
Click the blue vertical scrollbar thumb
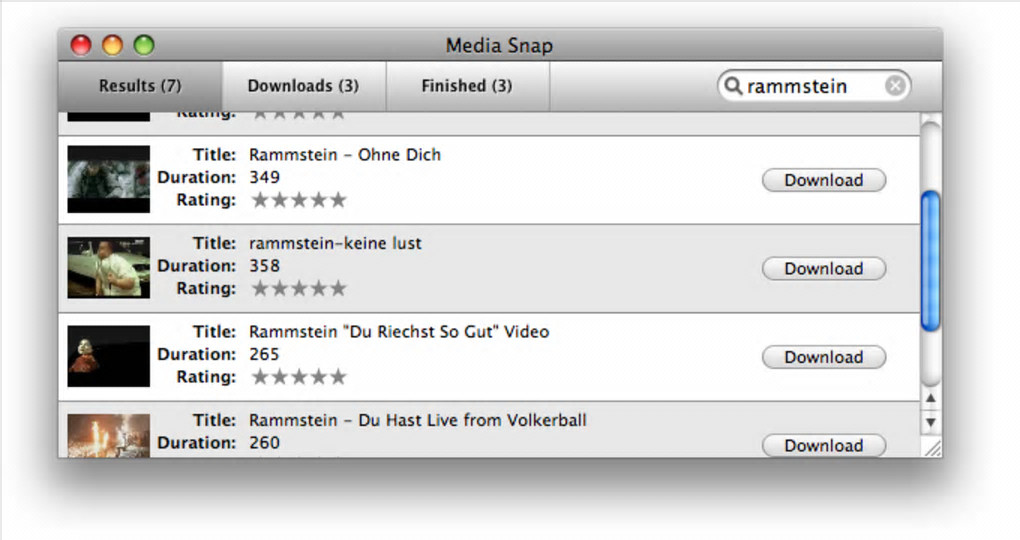931,260
